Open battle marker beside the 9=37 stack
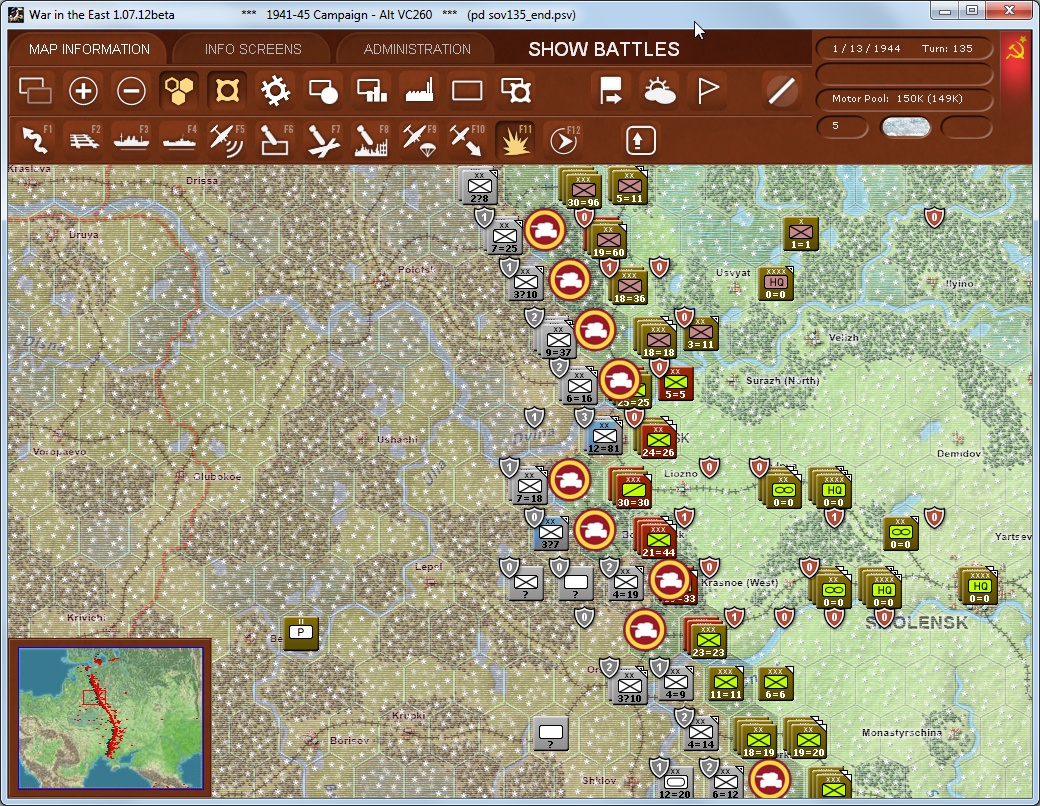 point(594,330)
